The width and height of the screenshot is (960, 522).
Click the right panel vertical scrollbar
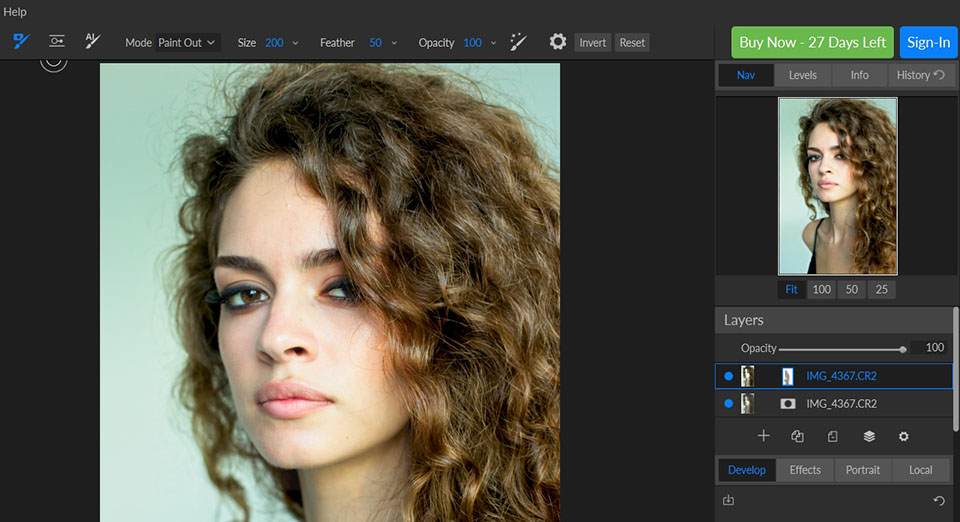(x=956, y=369)
